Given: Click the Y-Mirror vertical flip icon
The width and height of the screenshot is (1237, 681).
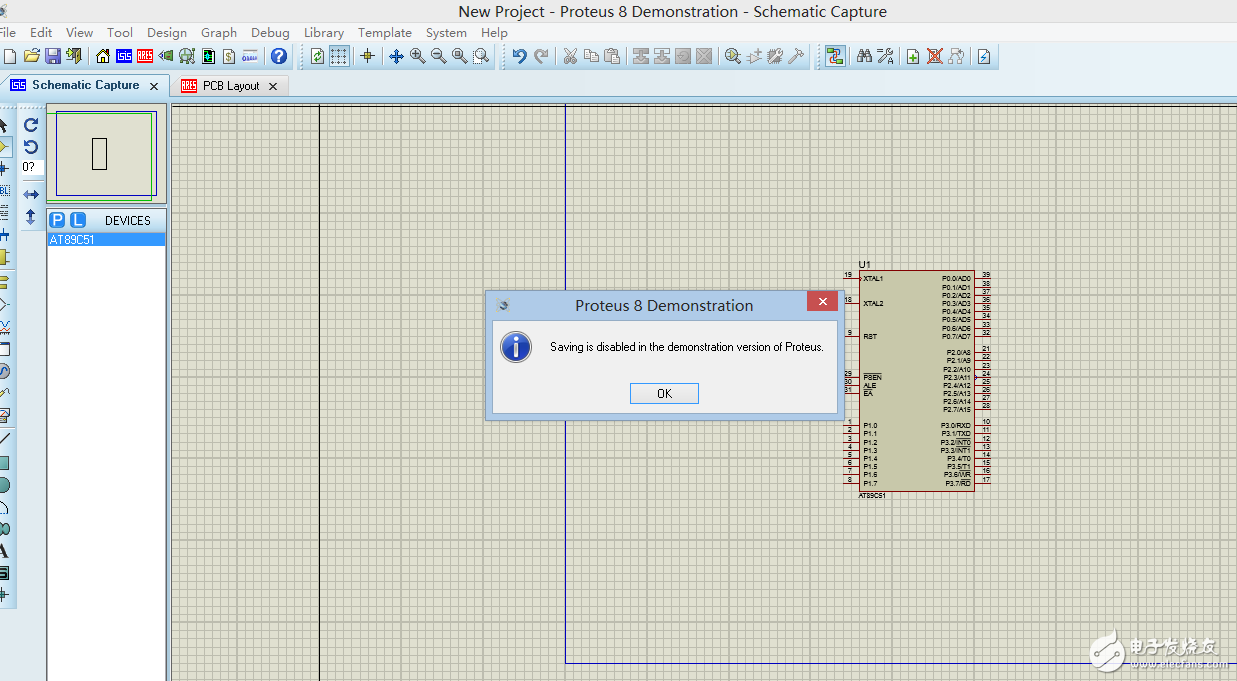Looking at the screenshot, I should (x=31, y=216).
